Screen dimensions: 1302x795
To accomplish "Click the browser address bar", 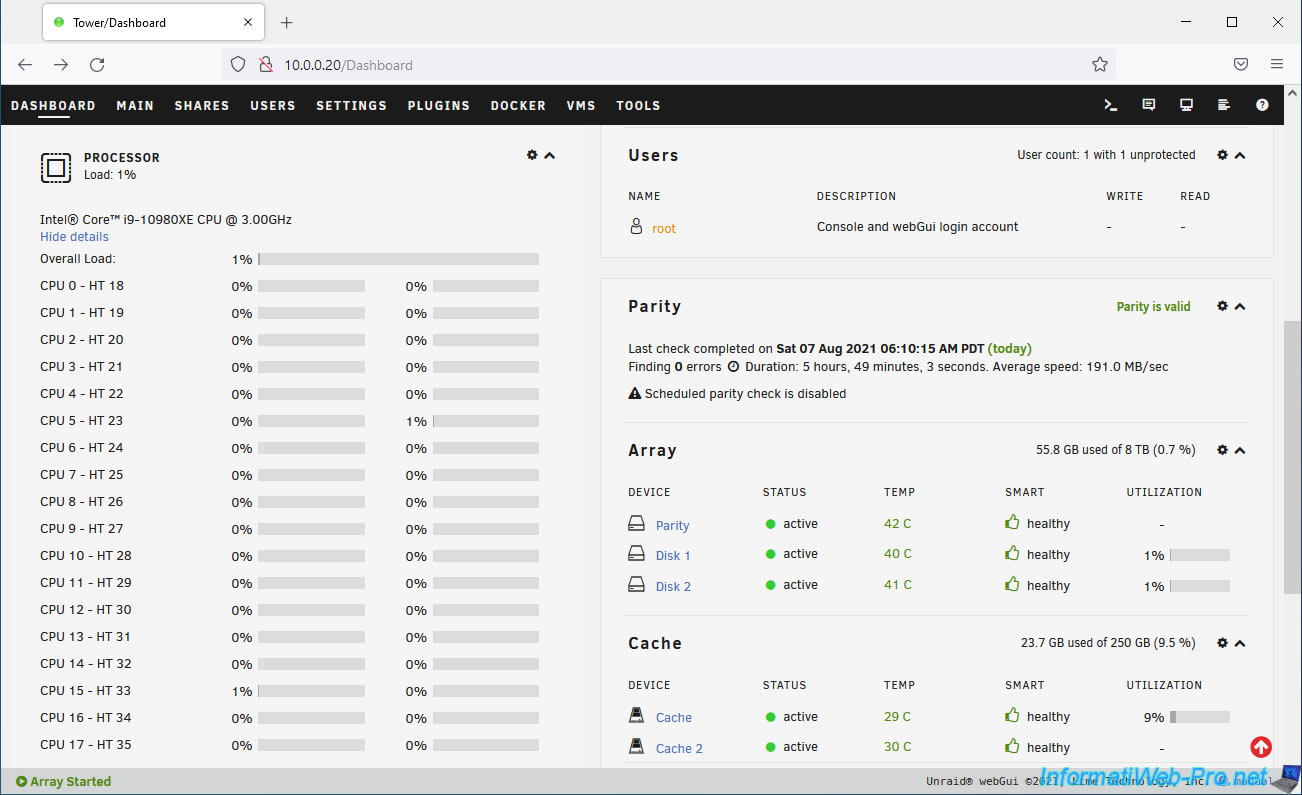I will tap(660, 65).
